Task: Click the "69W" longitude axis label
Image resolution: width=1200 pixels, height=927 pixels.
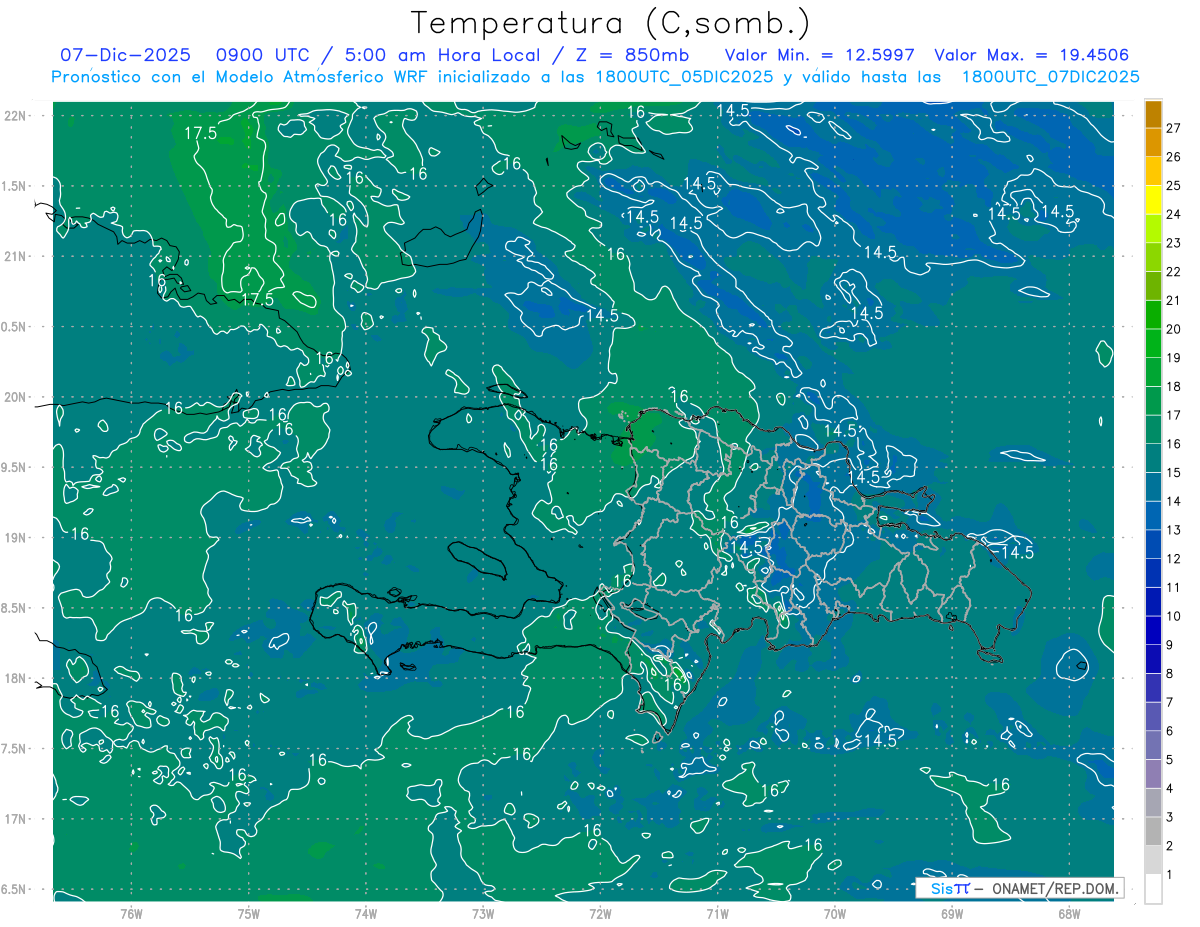Action: point(951,914)
